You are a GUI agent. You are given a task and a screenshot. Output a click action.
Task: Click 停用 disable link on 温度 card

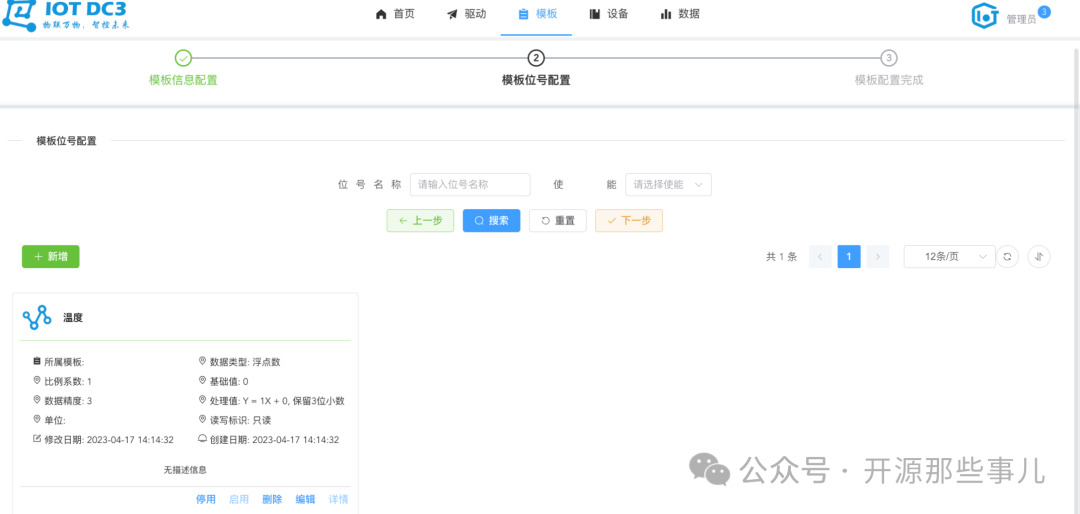206,500
